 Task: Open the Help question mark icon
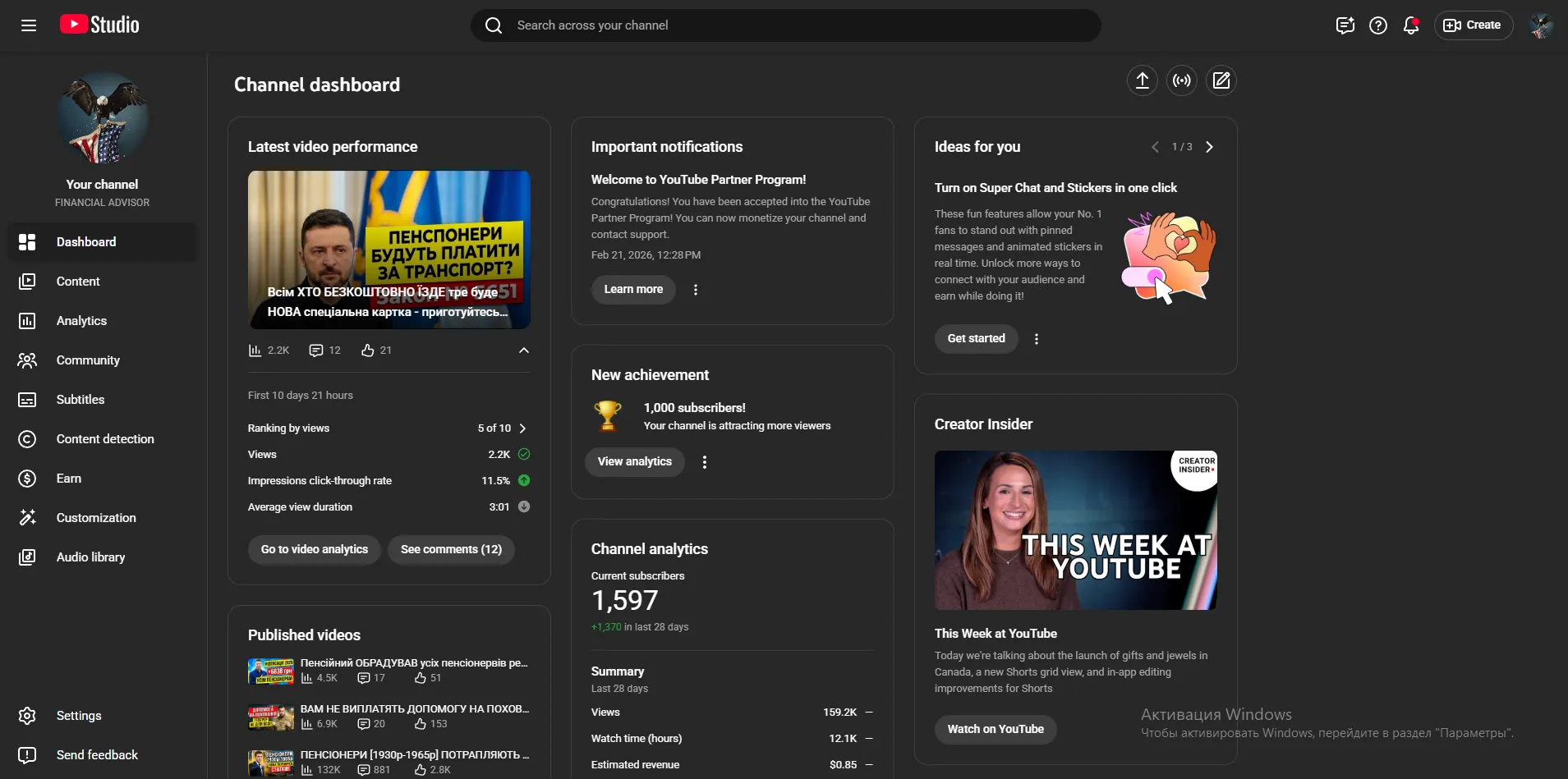[1378, 25]
